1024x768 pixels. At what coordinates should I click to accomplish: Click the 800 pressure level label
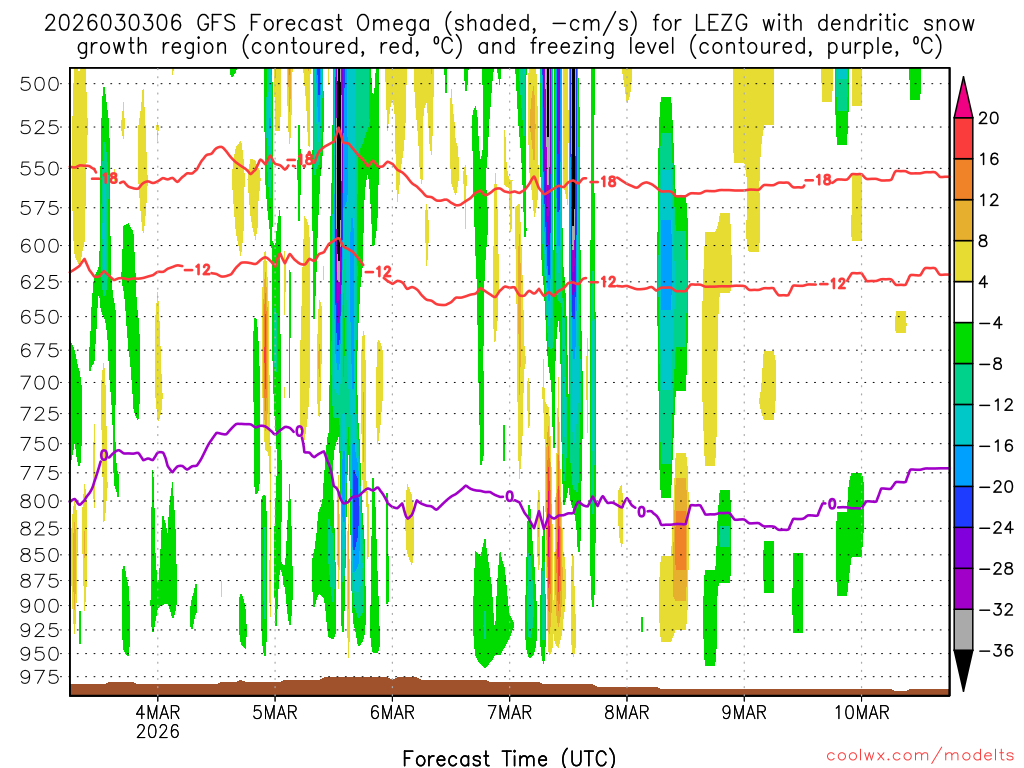pos(39,502)
